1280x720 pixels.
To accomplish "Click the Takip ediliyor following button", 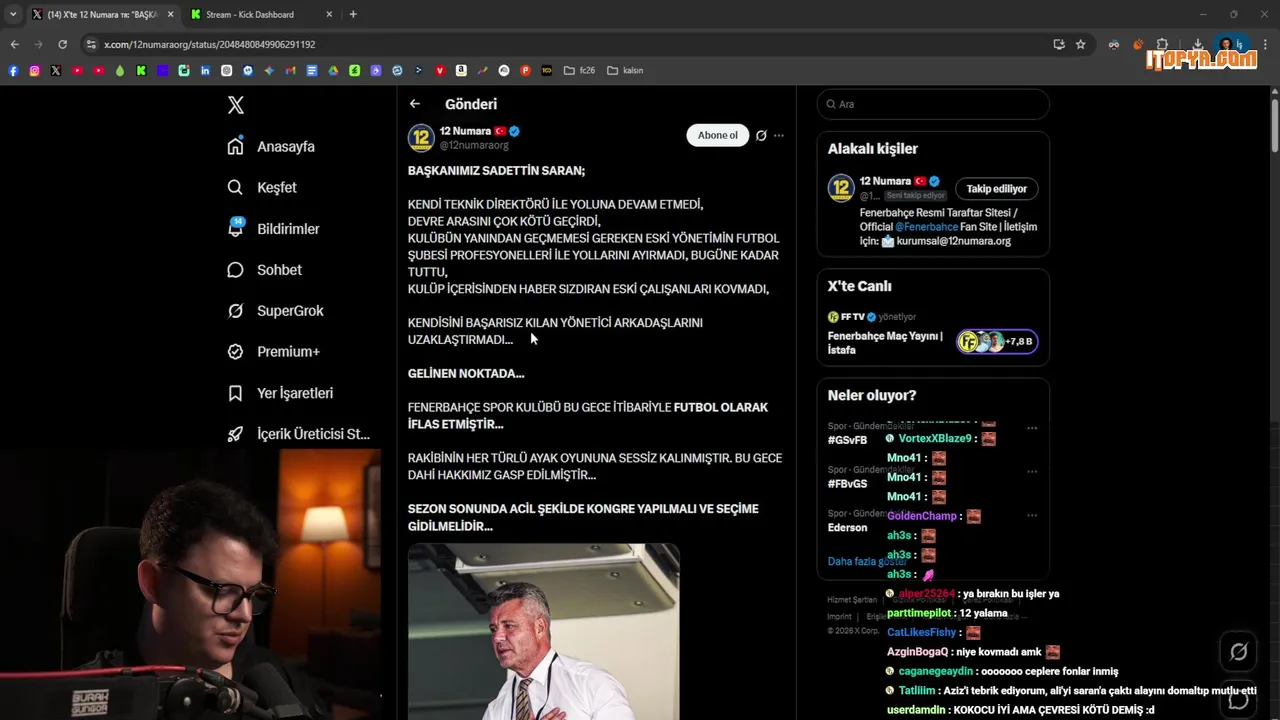I will [x=996, y=189].
